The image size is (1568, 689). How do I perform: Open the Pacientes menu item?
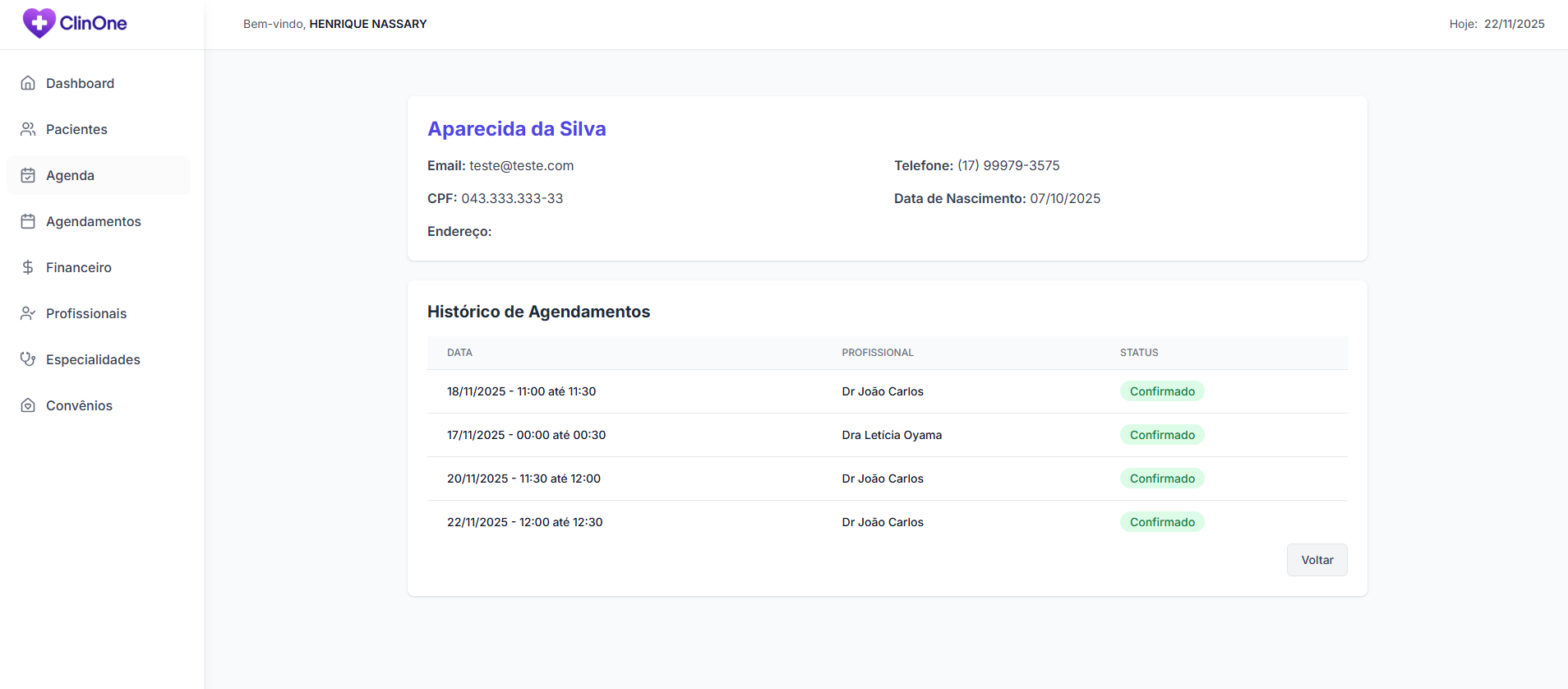(76, 129)
